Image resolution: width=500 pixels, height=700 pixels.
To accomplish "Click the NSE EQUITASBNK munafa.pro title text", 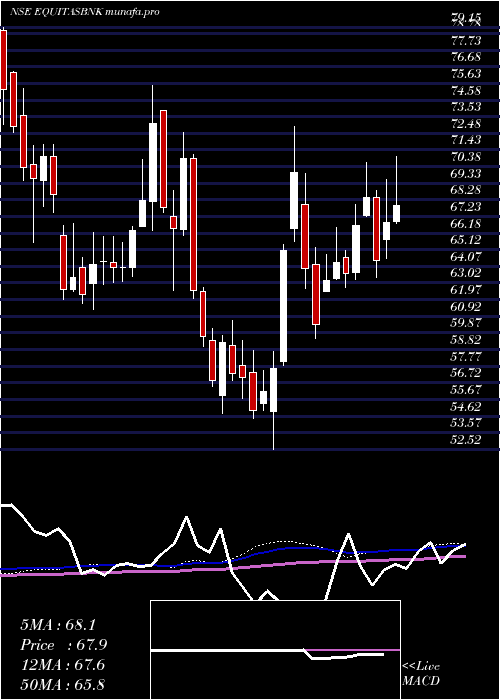I will click(85, 12).
